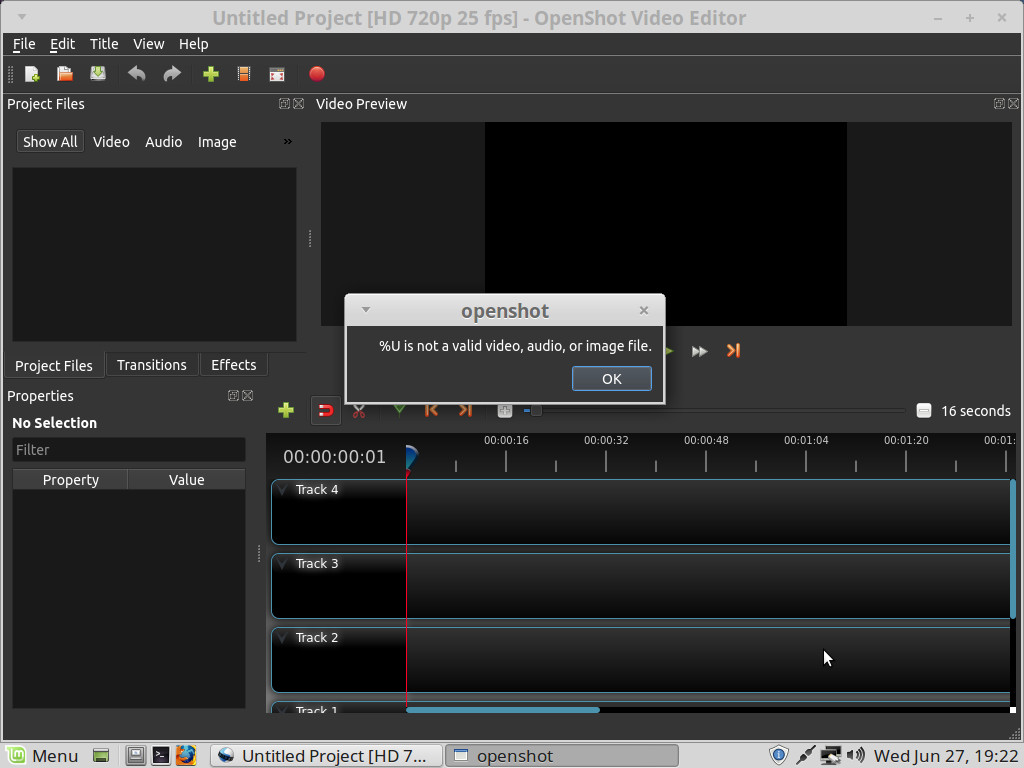Click the New Project toolbar icon
This screenshot has width=1024, height=768.
click(32, 74)
